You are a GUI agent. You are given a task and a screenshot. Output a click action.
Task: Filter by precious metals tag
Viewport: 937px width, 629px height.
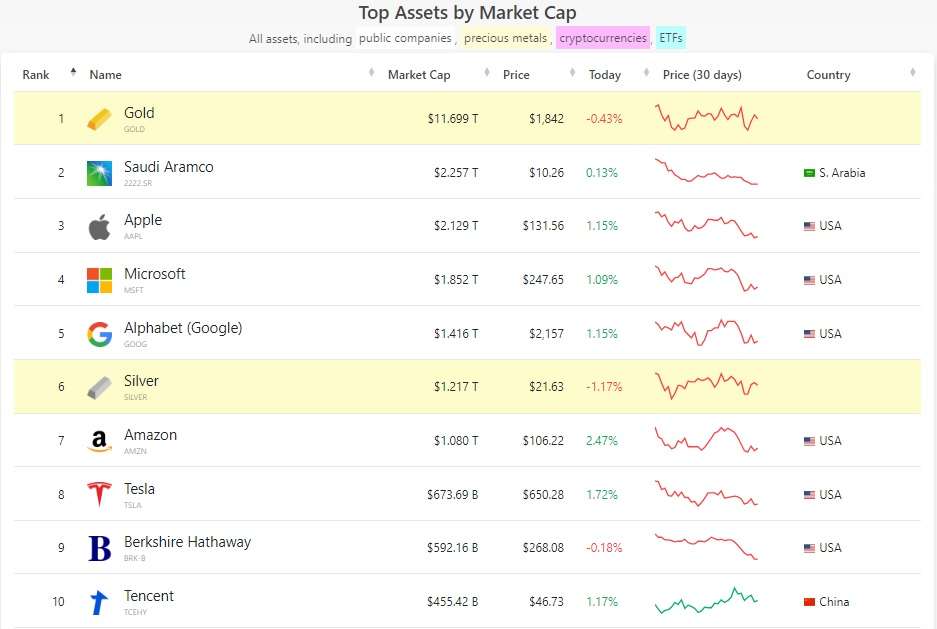(x=506, y=39)
